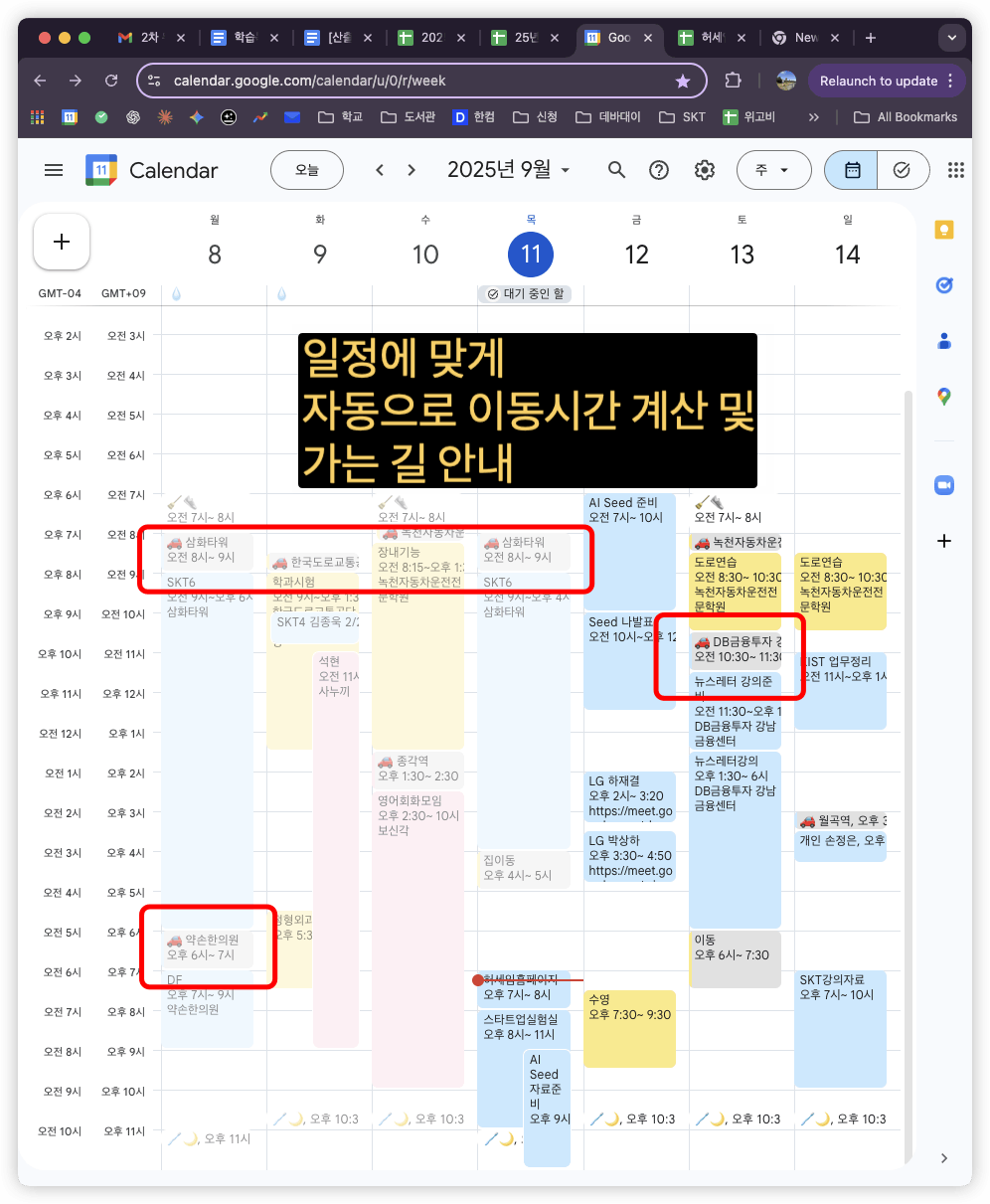The image size is (990, 1204).
Task: Open Chrome tab search dropdown
Action: (x=952, y=38)
